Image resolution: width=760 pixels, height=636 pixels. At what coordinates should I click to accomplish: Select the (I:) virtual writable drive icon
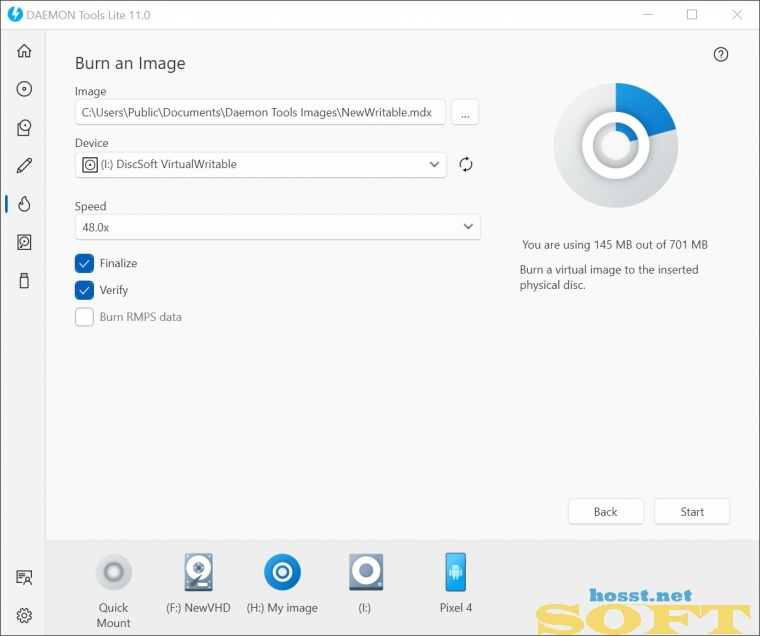click(x=366, y=572)
